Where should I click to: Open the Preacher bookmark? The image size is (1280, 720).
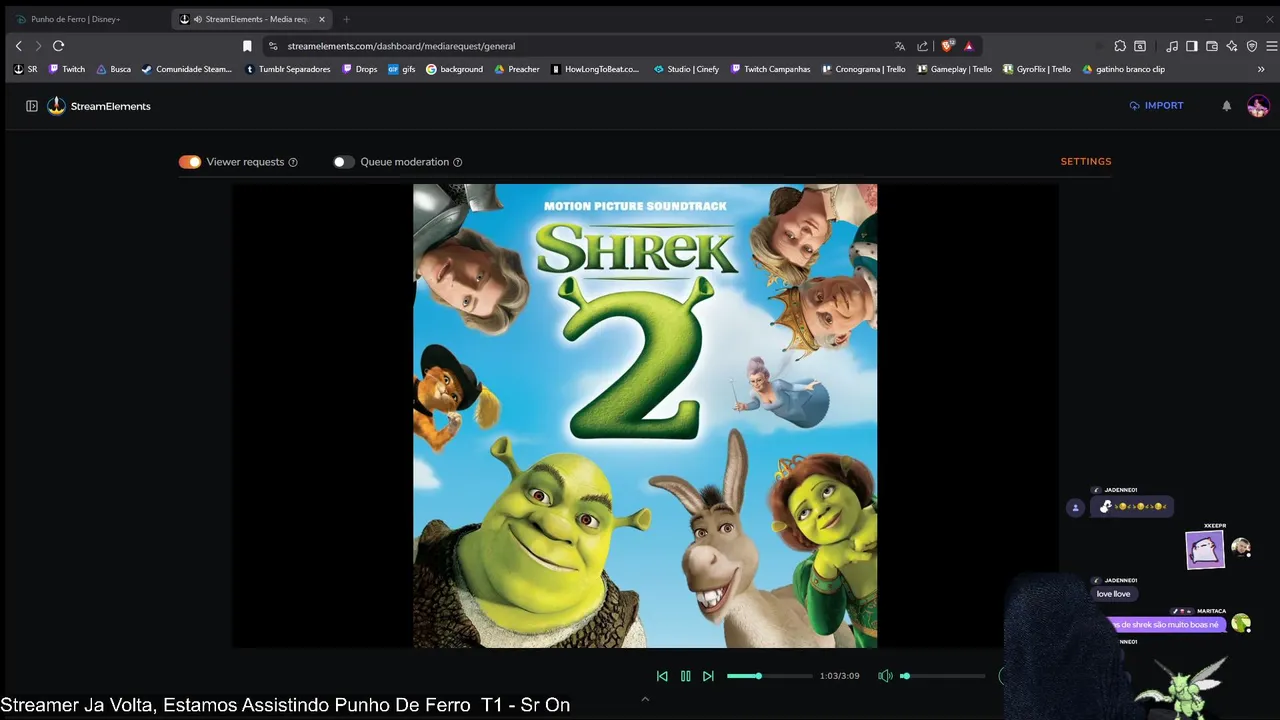(517, 69)
